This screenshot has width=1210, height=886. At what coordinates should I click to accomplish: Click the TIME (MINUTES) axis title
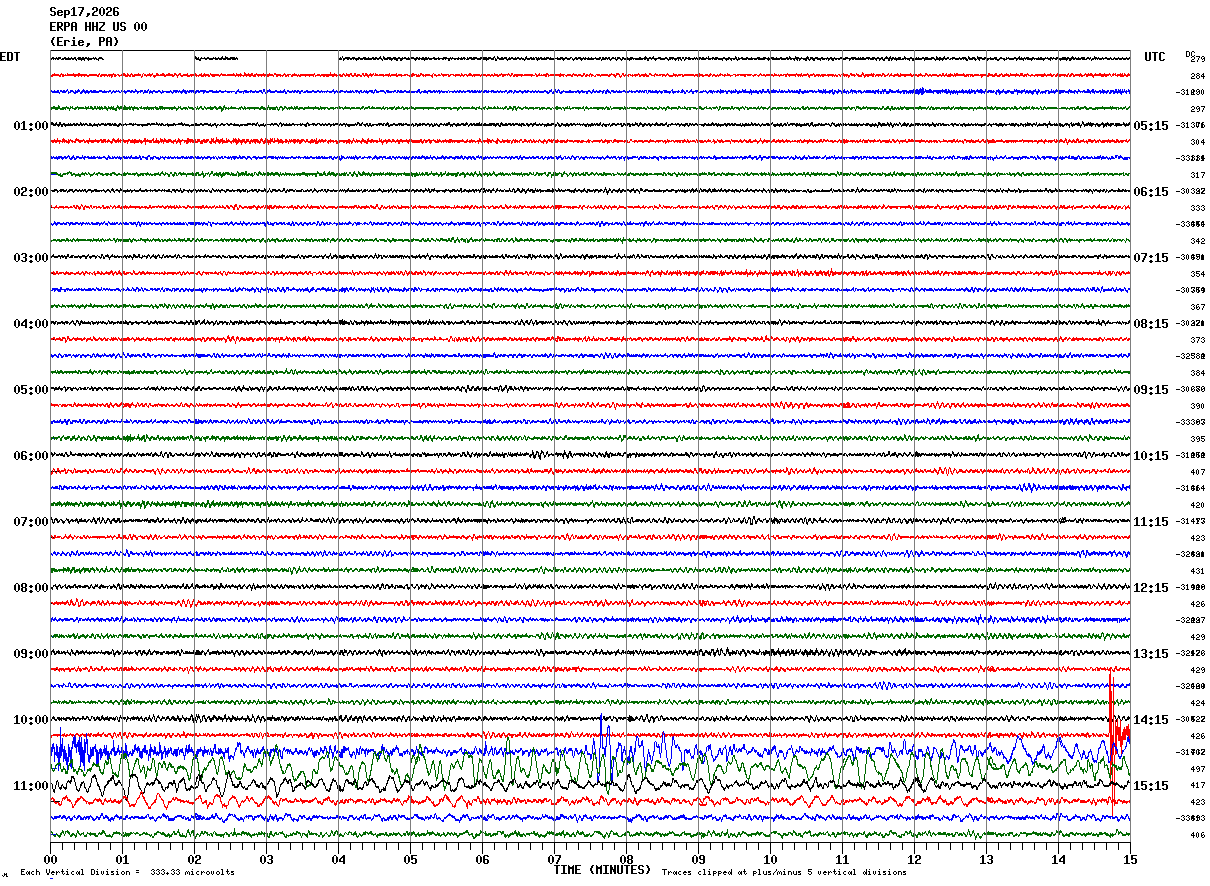602,870
